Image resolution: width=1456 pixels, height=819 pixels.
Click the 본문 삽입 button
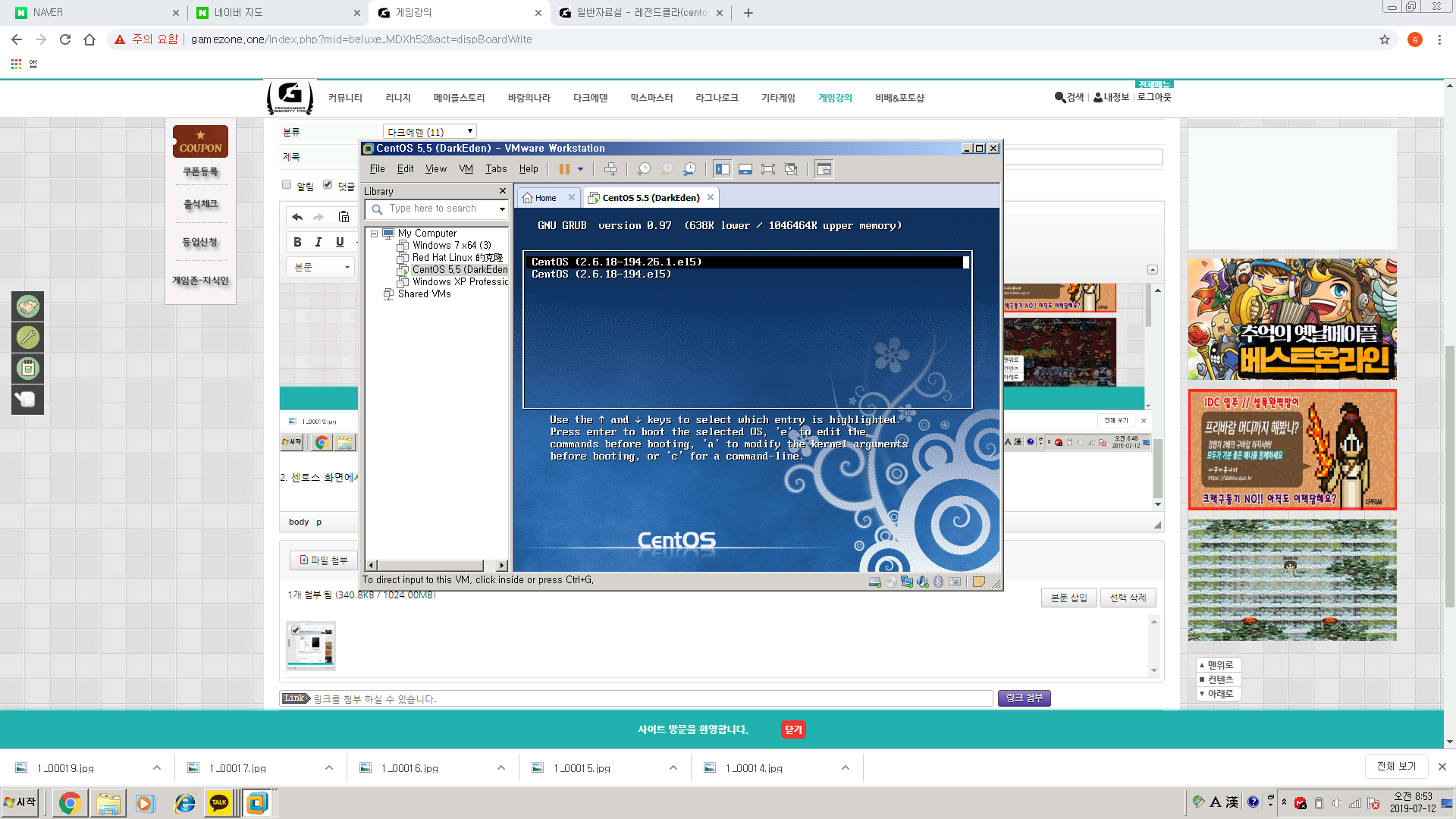1068,598
